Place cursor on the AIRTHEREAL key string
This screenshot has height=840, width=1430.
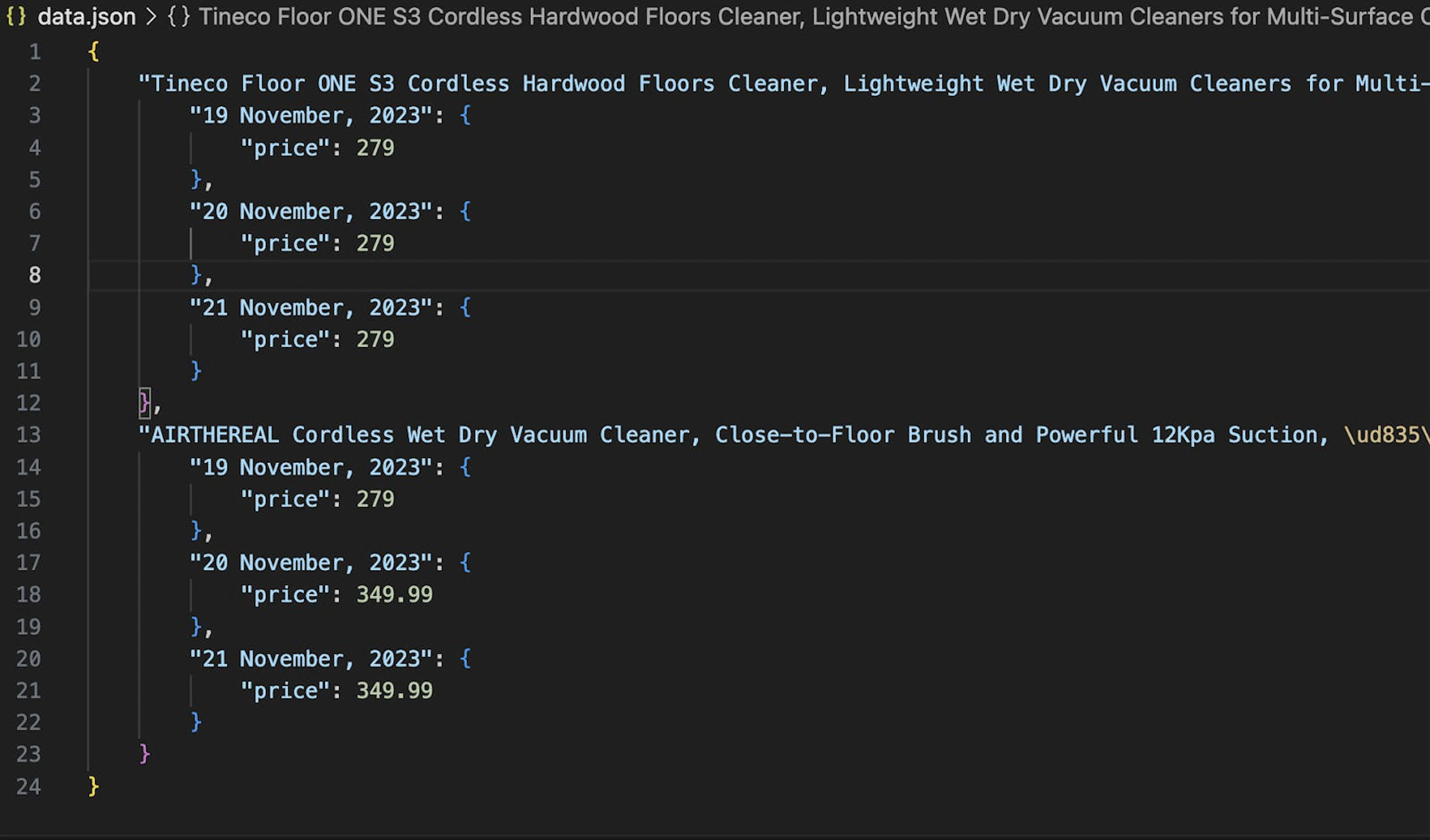pyautogui.click(x=784, y=435)
